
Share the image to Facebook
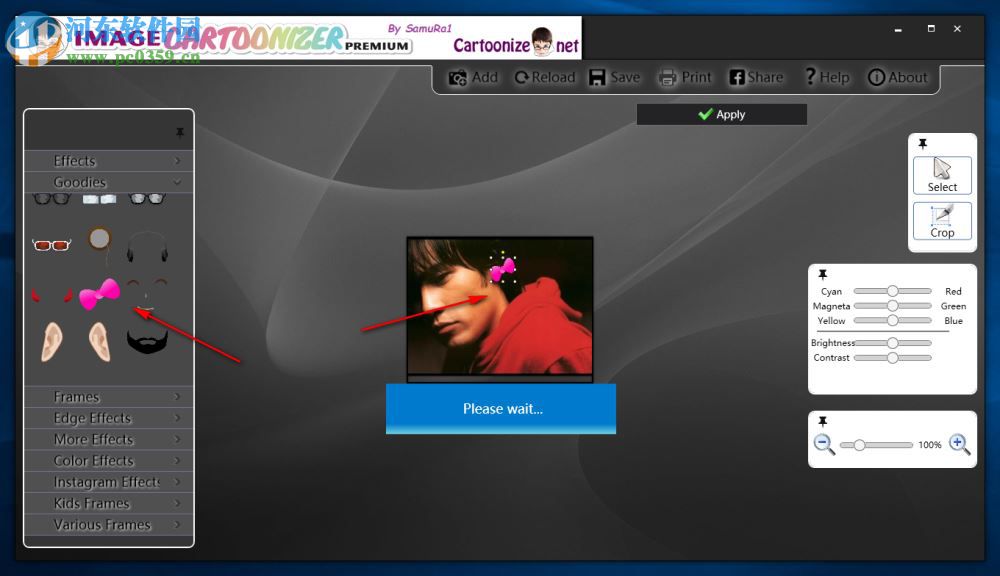click(756, 78)
